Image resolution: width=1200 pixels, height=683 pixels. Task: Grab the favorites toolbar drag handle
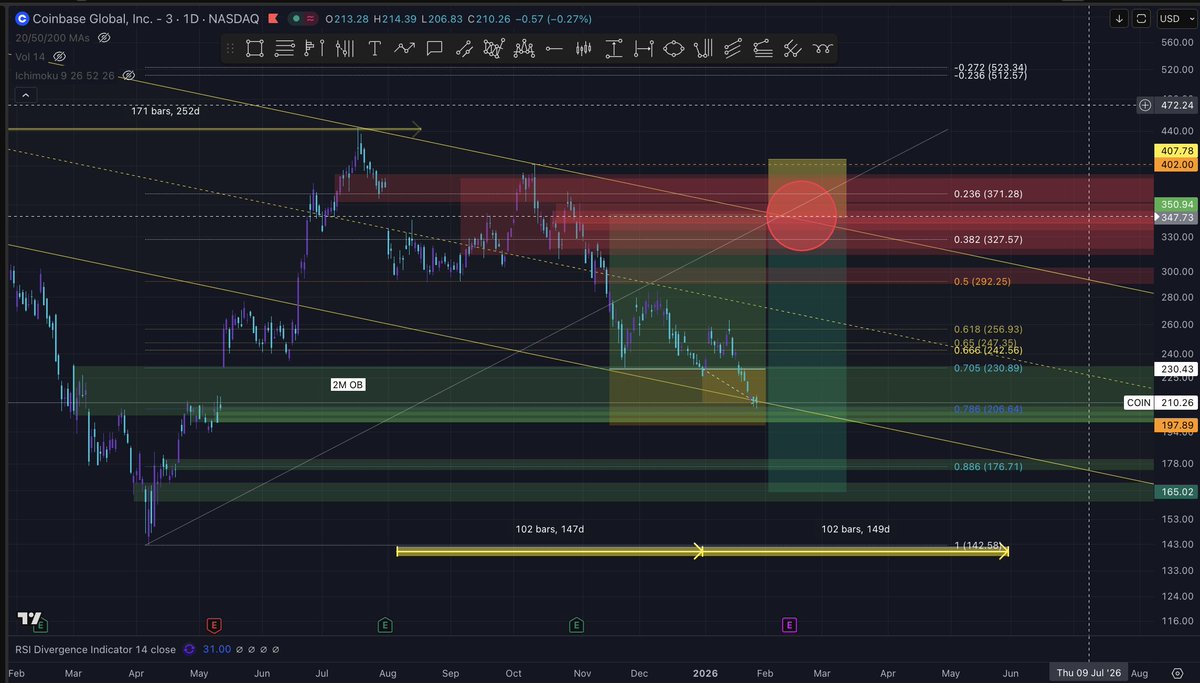pos(229,48)
